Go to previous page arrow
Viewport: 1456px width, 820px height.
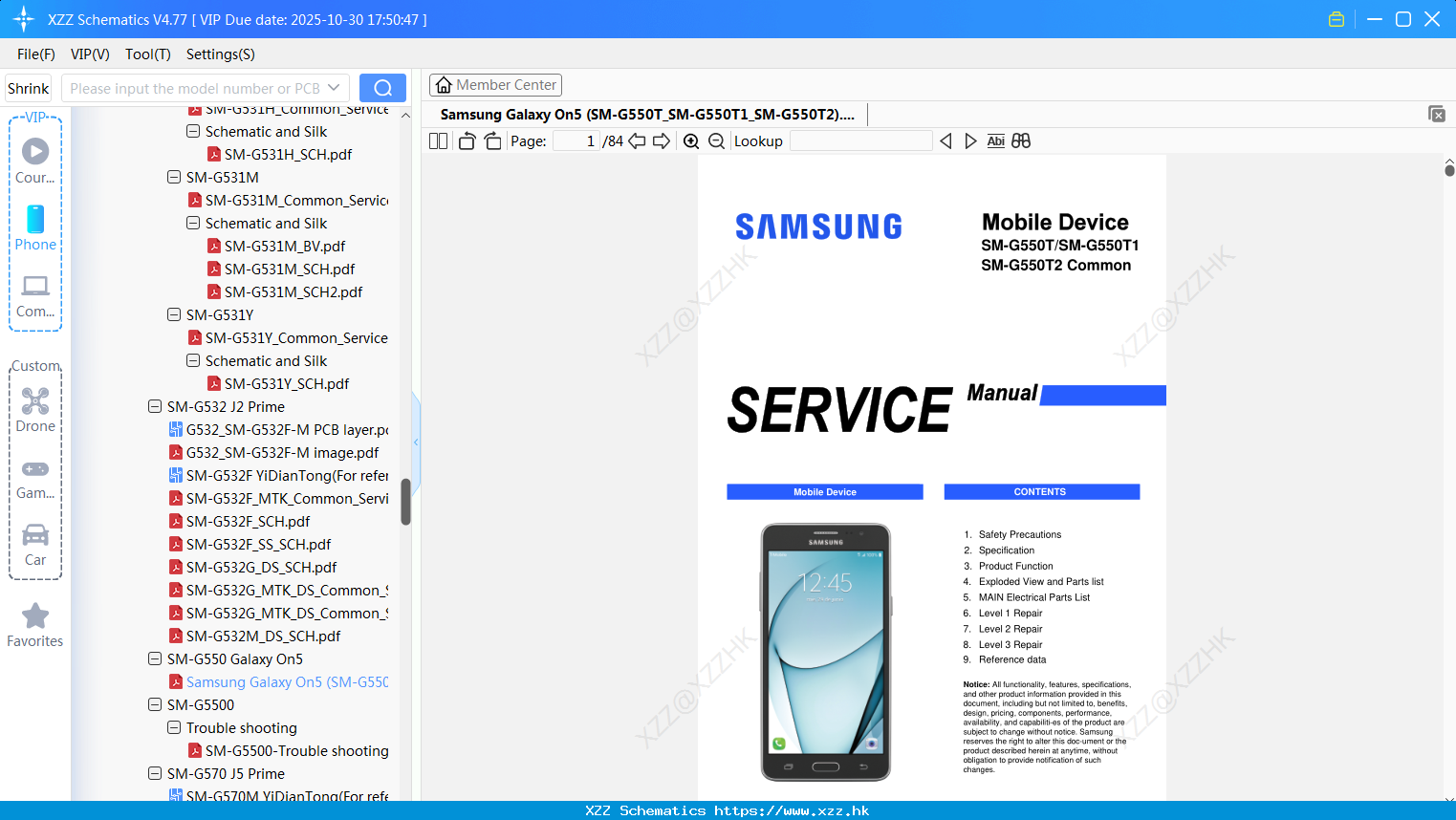click(x=637, y=140)
